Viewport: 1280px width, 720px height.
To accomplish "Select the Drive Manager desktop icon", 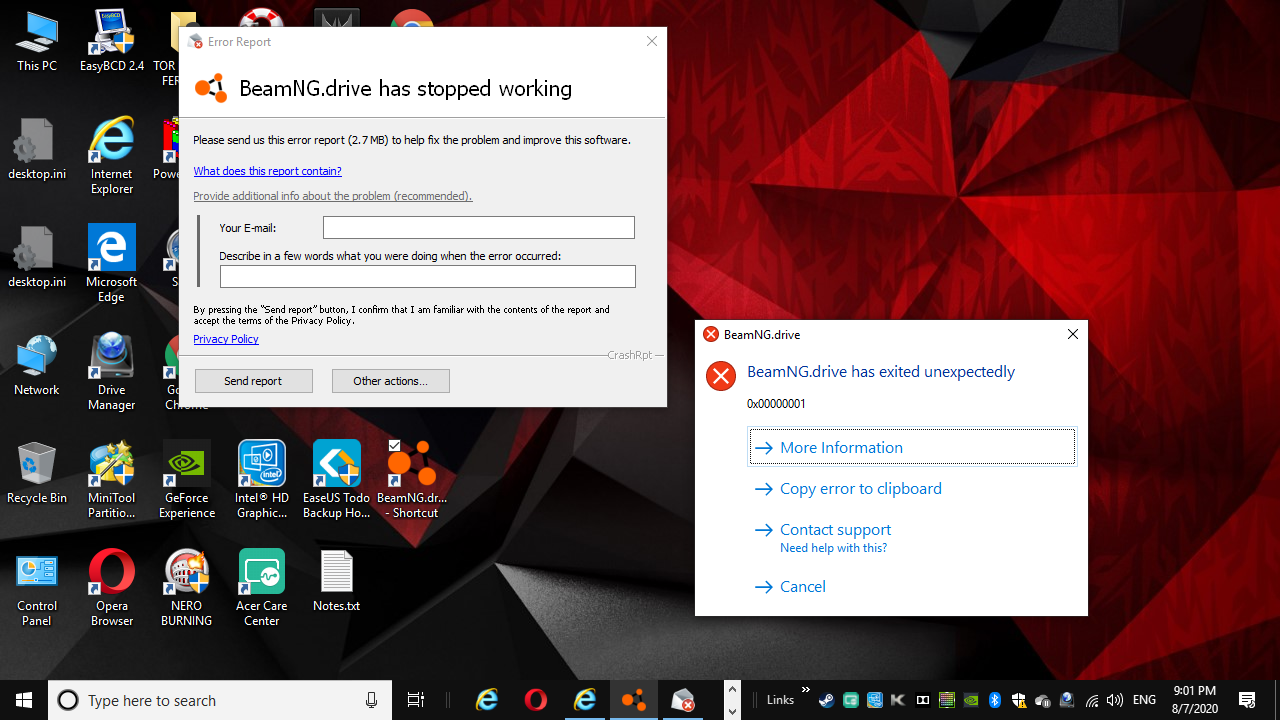I will pyautogui.click(x=112, y=373).
